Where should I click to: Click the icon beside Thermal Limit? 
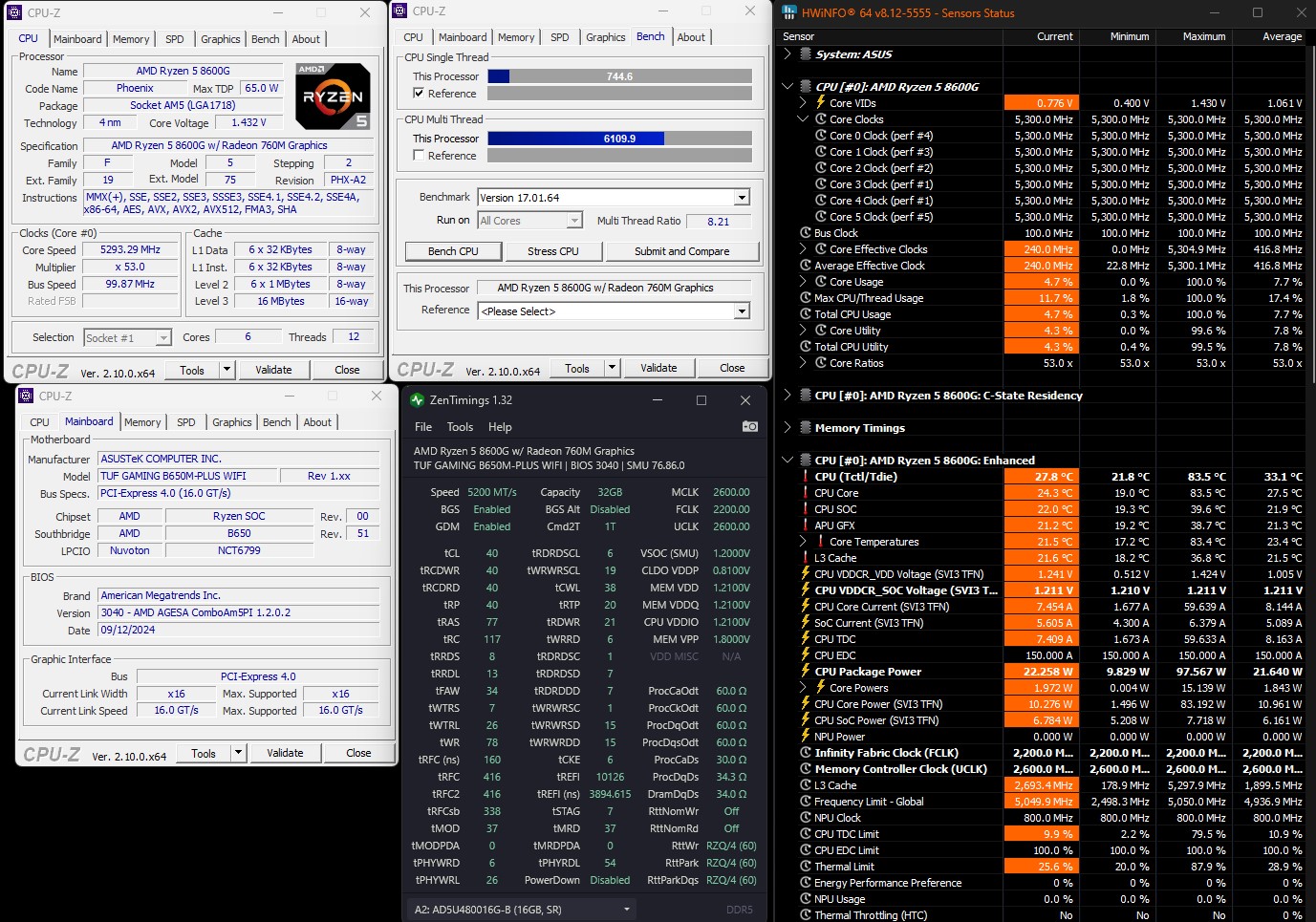(806, 867)
